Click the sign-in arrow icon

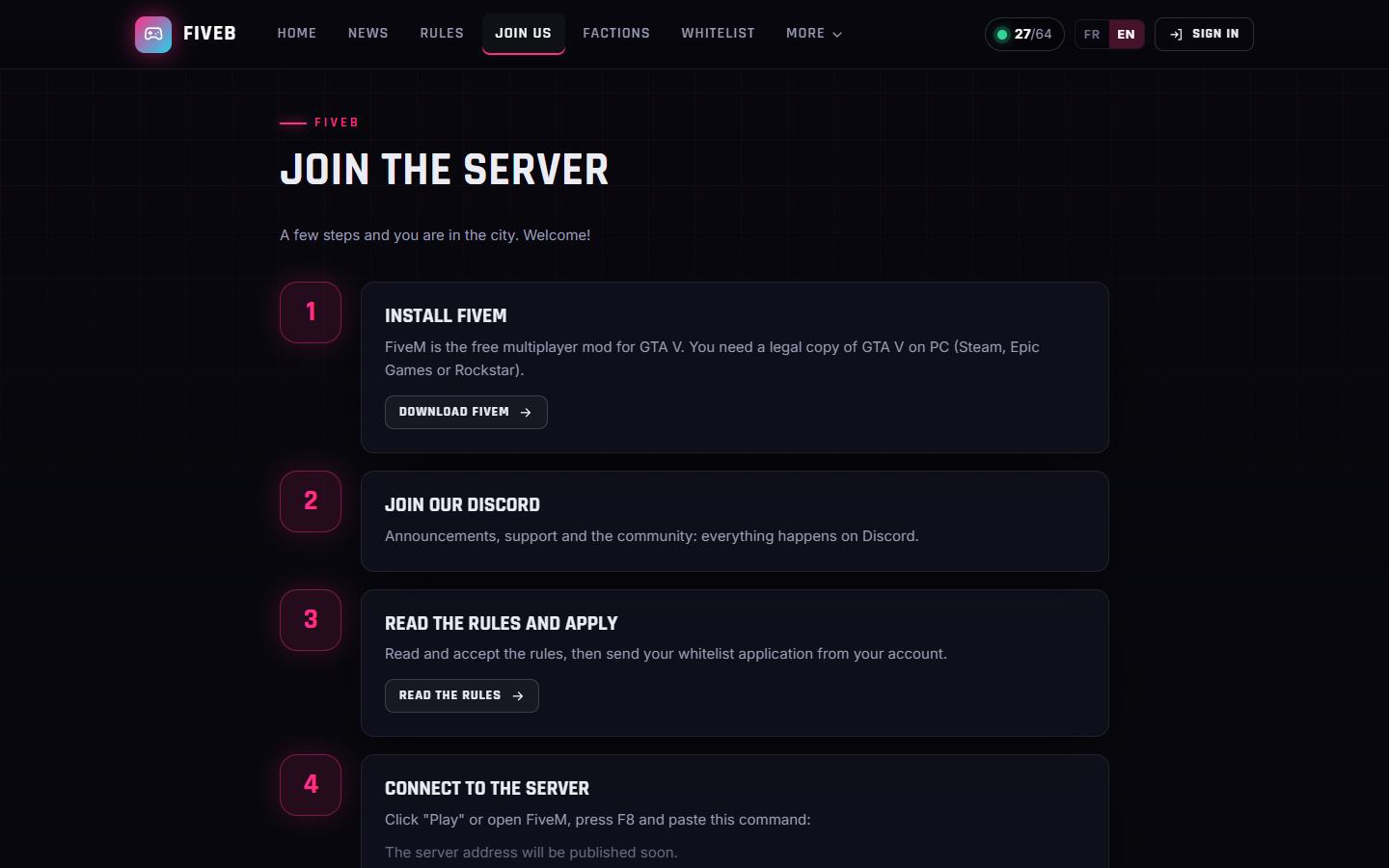1176,35
